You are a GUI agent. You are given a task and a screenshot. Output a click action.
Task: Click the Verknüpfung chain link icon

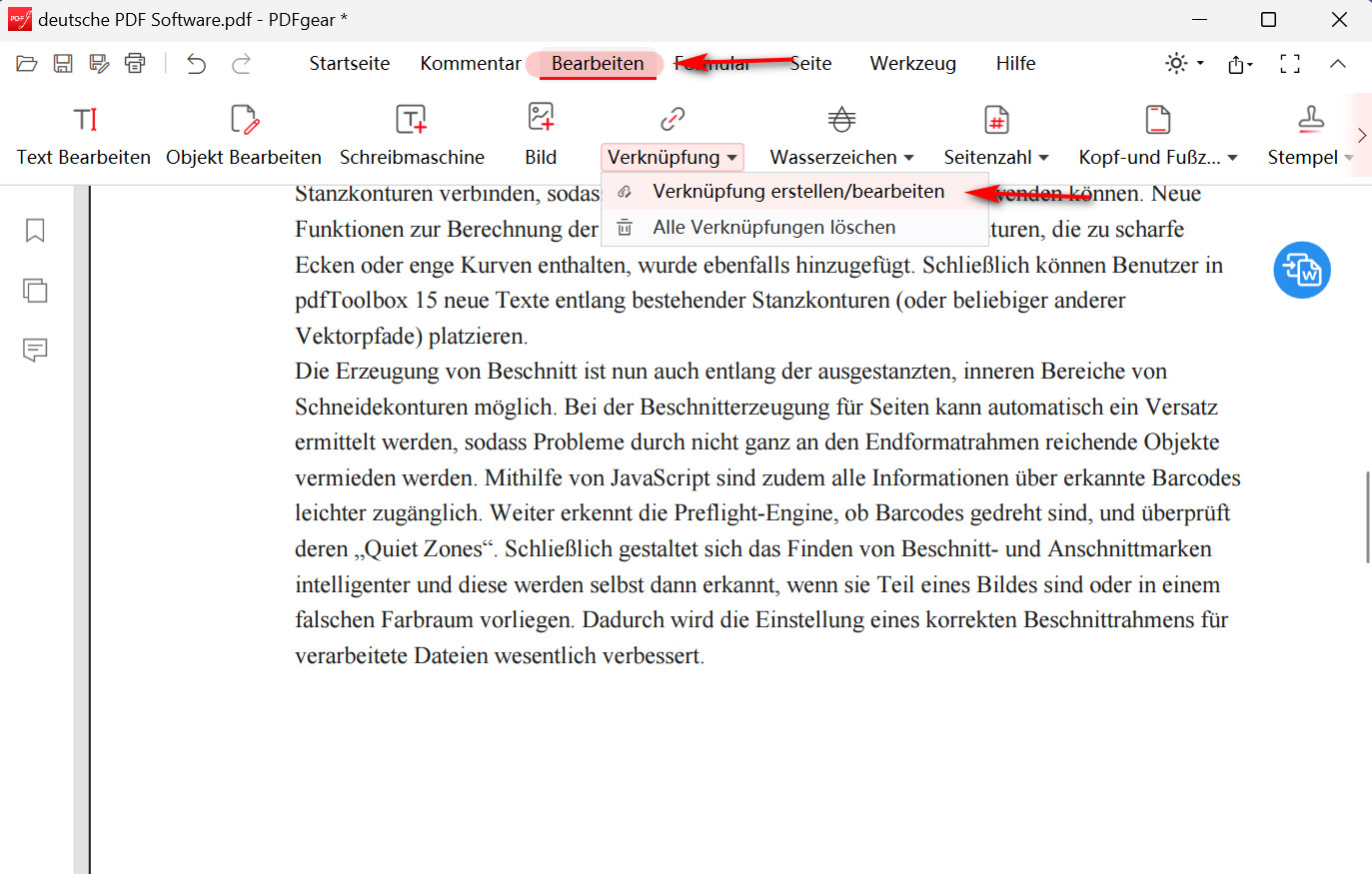coord(673,120)
